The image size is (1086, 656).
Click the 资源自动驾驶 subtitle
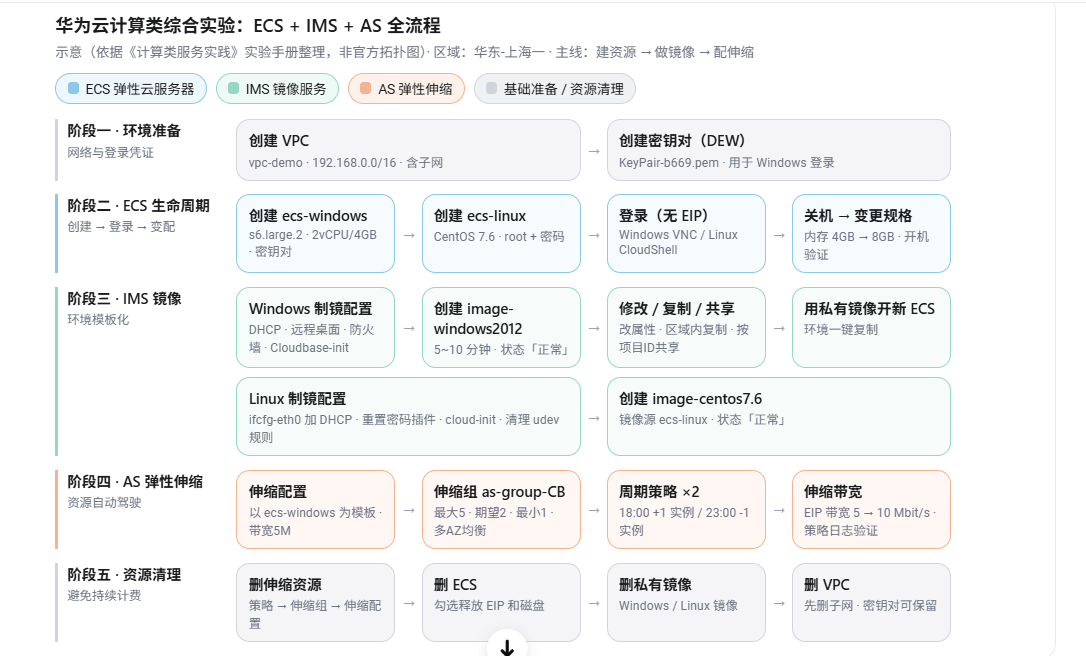pos(104,502)
